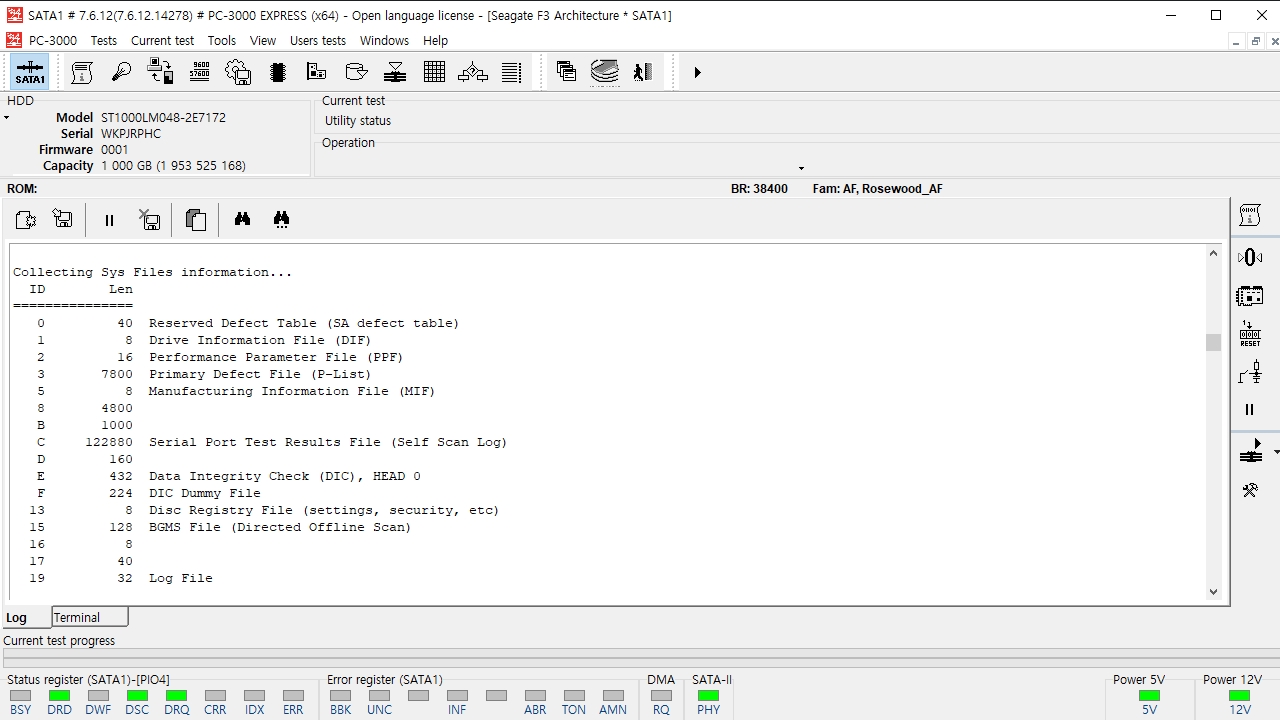Viewport: 1280px width, 720px height.
Task: Click the log scrollbar down arrow
Action: tap(1213, 591)
